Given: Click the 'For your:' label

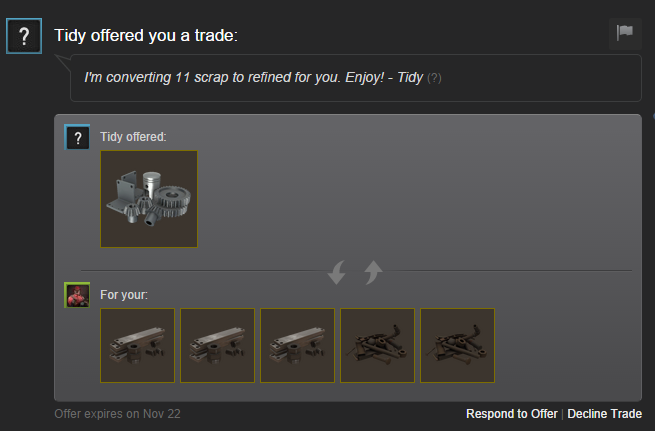Looking at the screenshot, I should pyautogui.click(x=124, y=295).
